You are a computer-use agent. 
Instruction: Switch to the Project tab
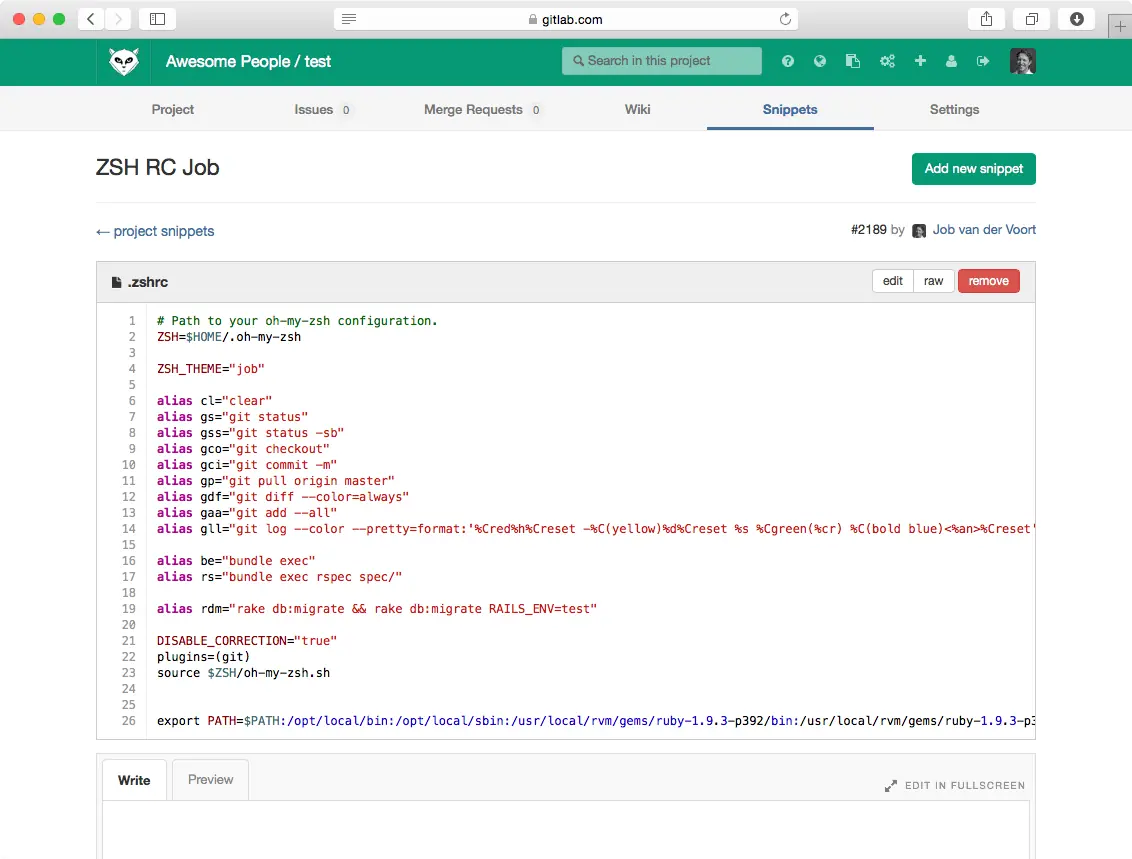tap(173, 110)
